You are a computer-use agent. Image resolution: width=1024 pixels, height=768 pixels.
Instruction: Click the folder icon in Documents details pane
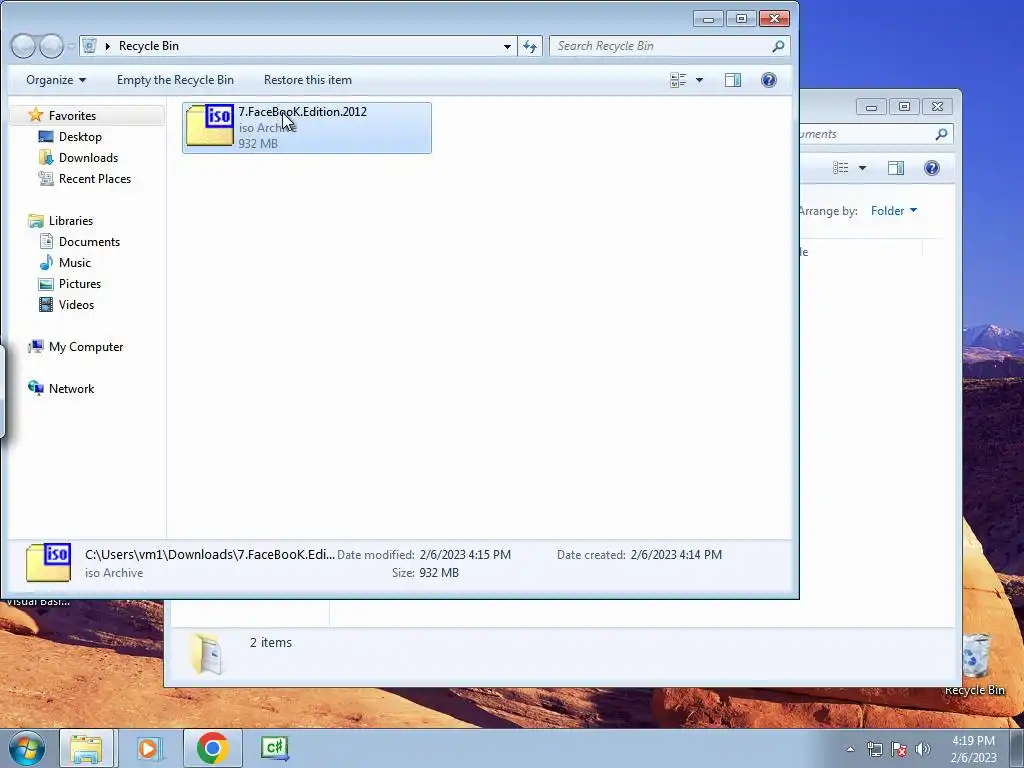[206, 653]
